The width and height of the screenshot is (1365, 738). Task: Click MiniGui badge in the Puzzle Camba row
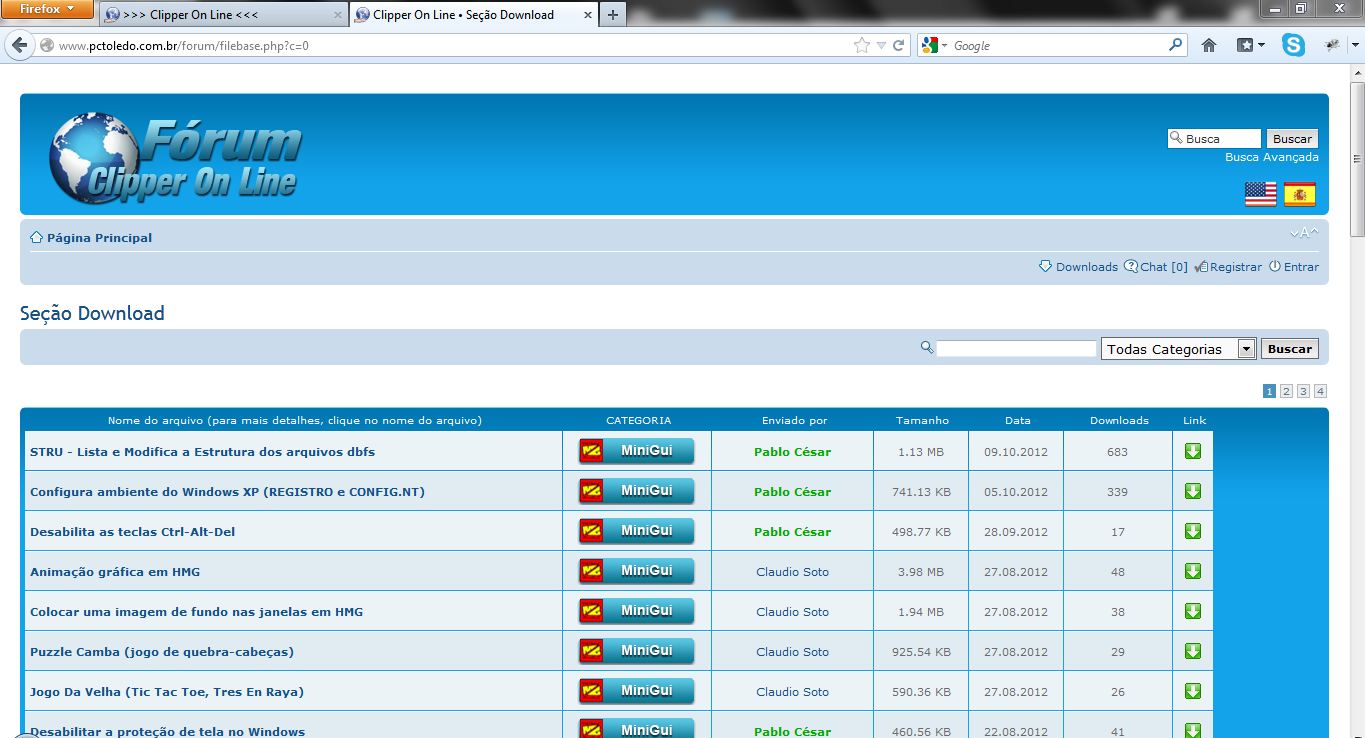pyautogui.click(x=637, y=651)
